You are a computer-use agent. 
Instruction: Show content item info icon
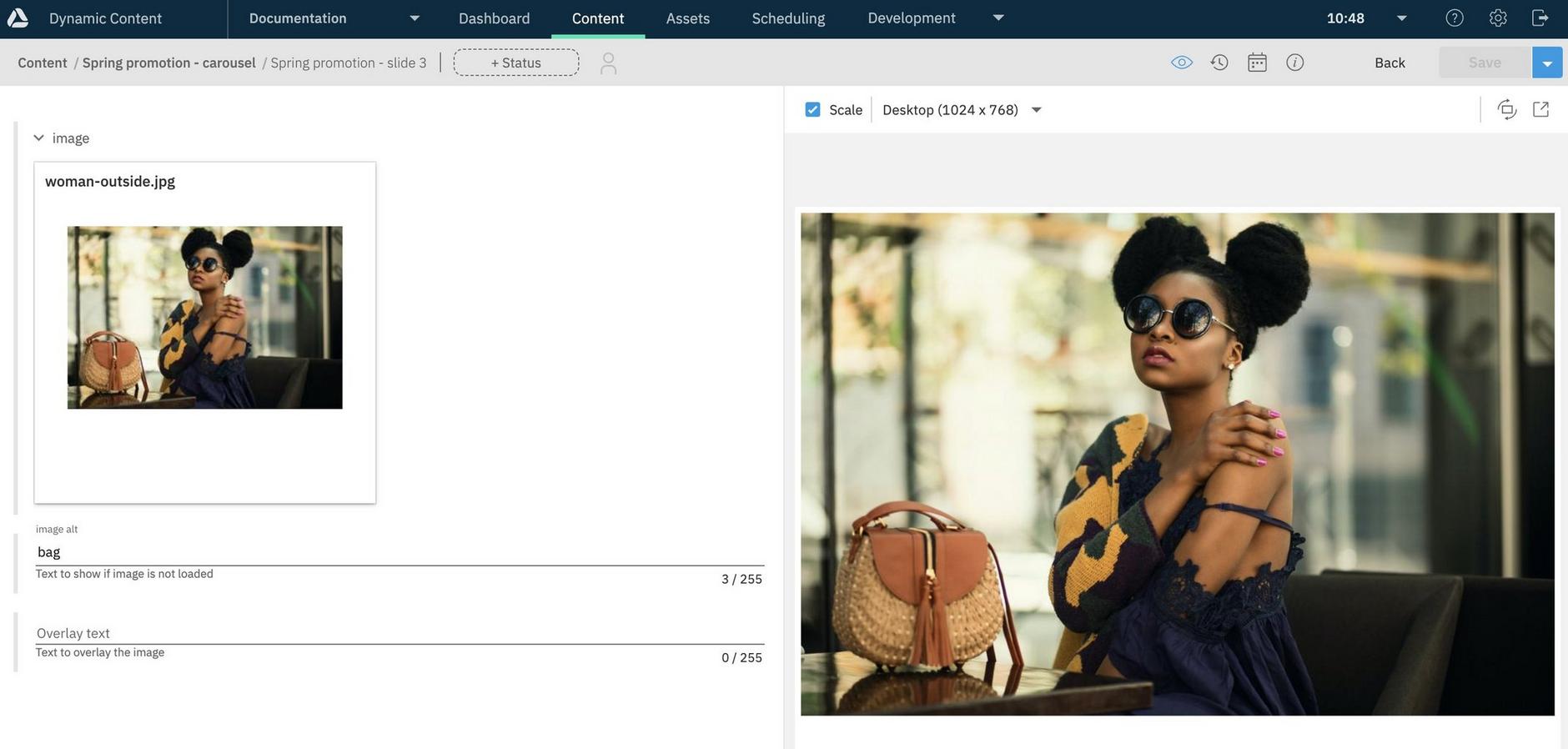(1294, 63)
